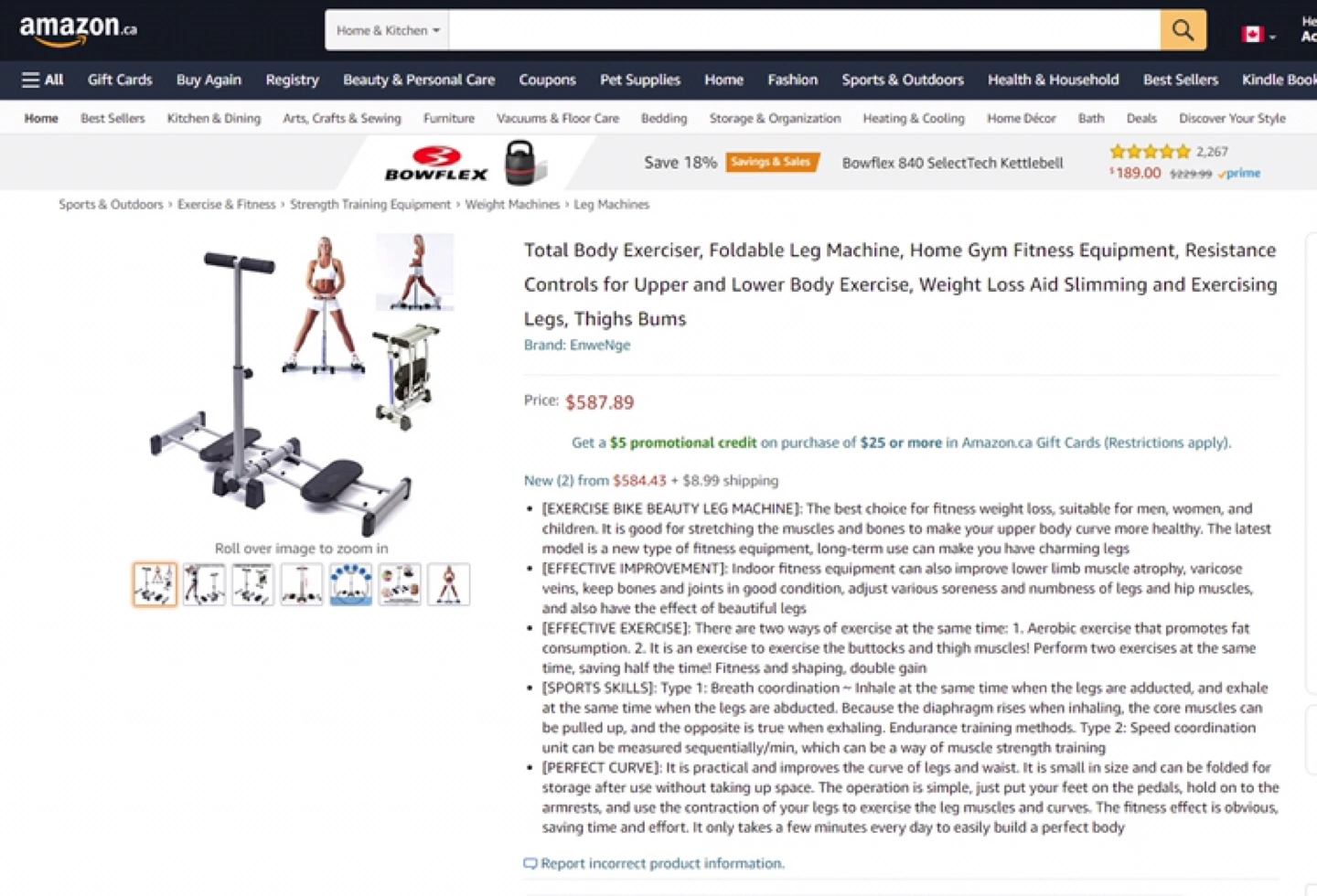The image size is (1317, 896).
Task: Click the Amazon.ca logo
Action: pos(78,30)
